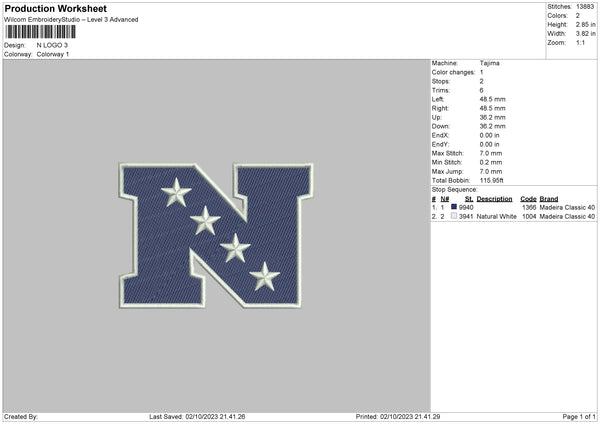600x424 pixels.
Task: Click the Brand column header
Action: (x=549, y=199)
